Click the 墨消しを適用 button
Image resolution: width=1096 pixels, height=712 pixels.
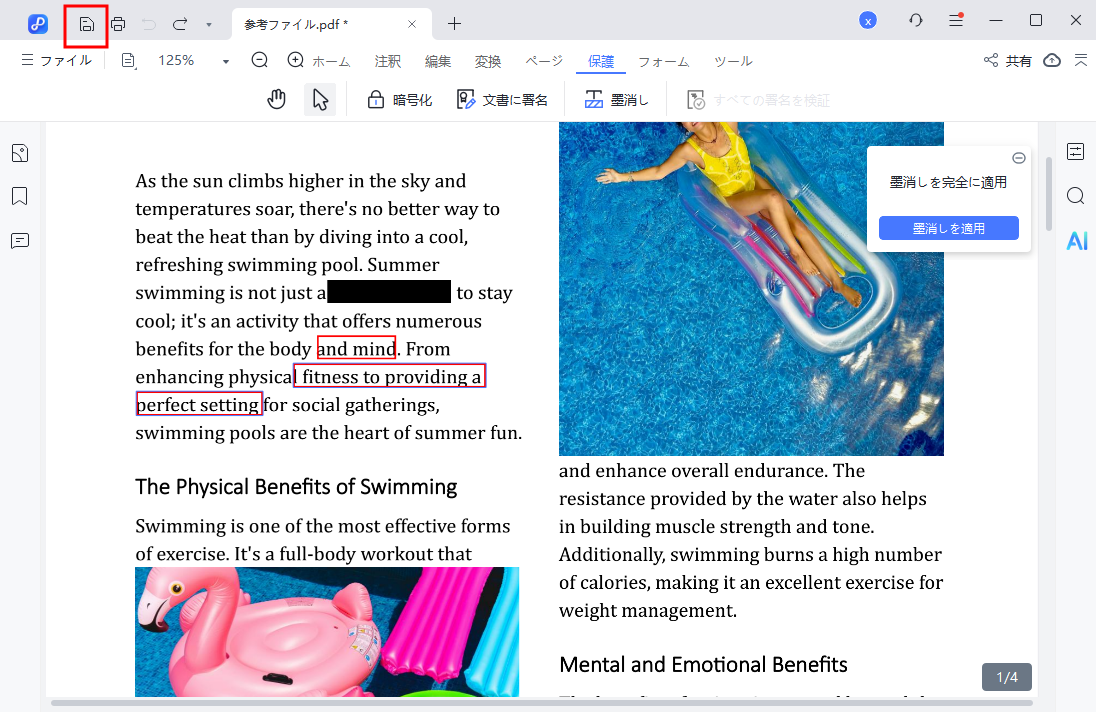click(x=948, y=228)
